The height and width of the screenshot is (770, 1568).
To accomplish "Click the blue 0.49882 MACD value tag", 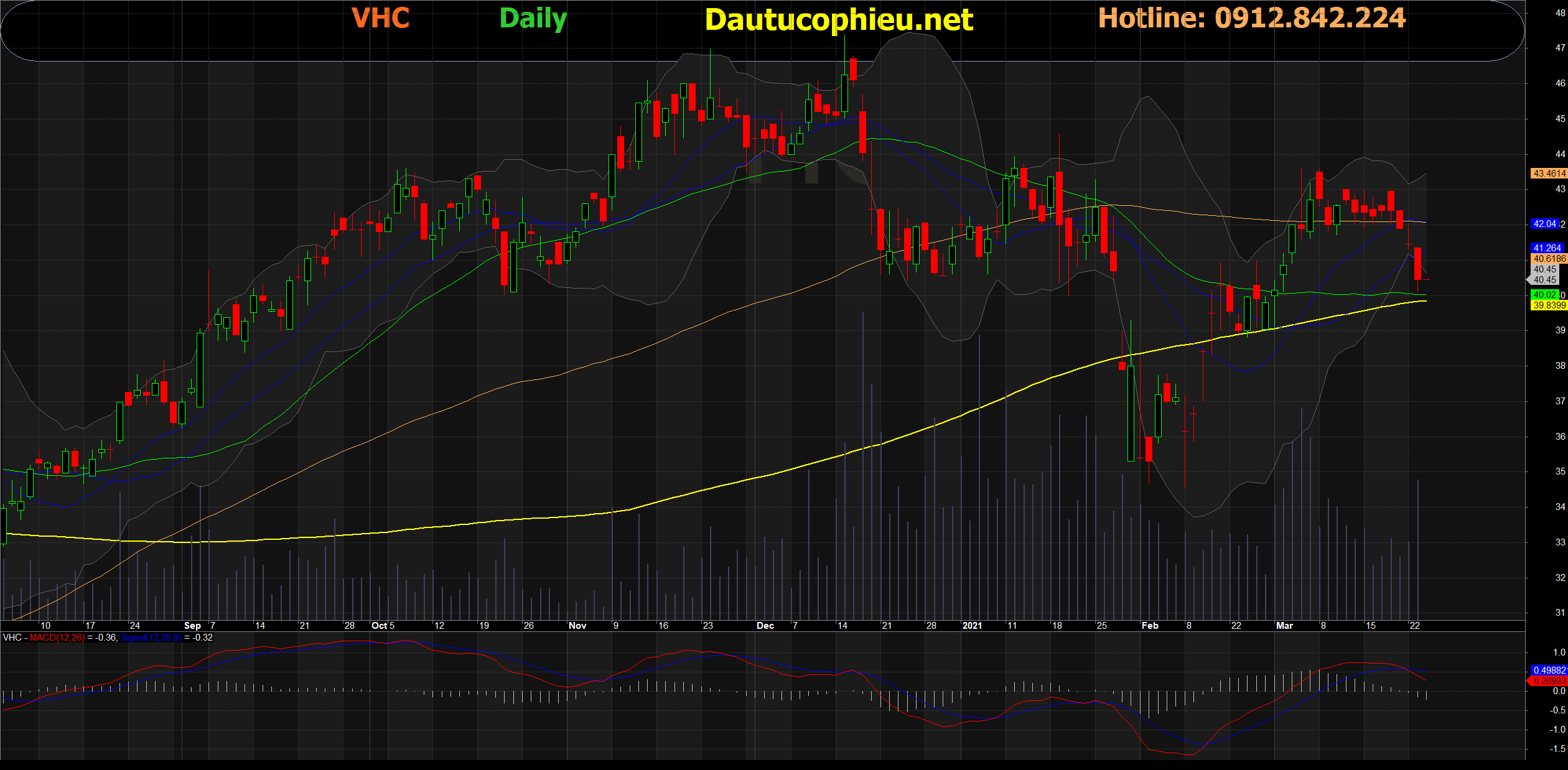I will tap(1548, 670).
